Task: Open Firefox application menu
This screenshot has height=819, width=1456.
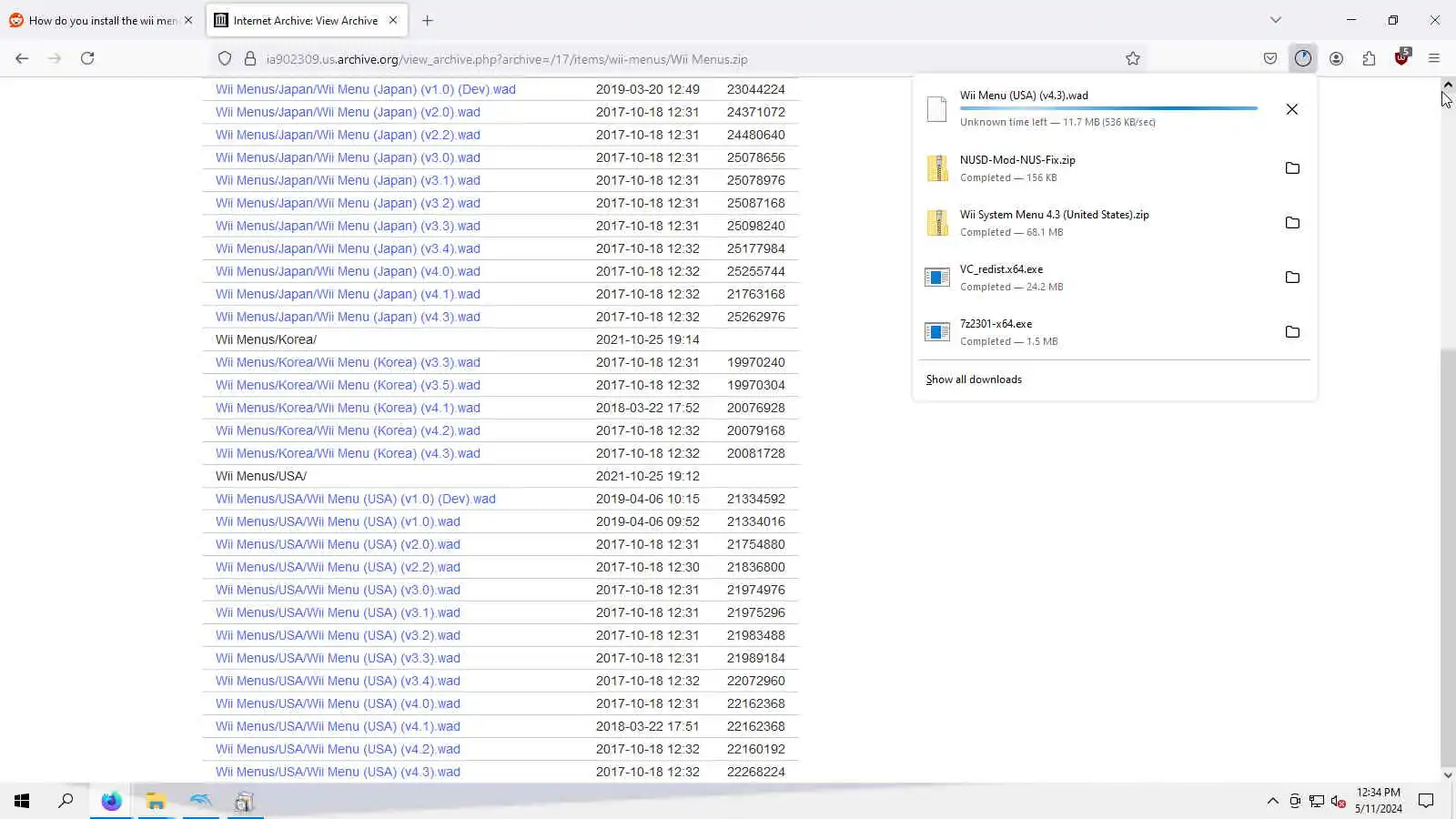Action: (x=1434, y=58)
